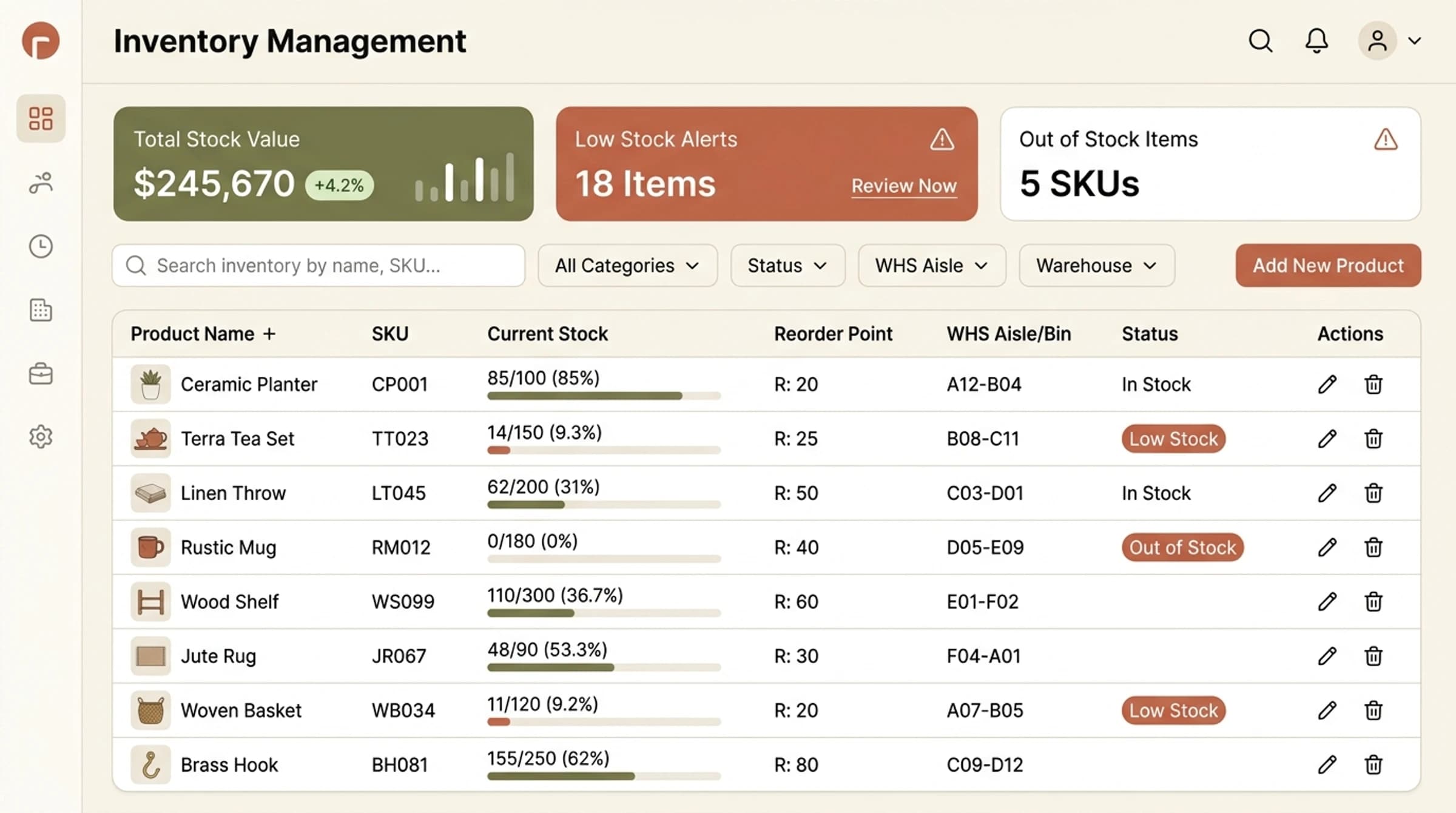This screenshot has width=1456, height=813.
Task: Click the Total Stock Value card
Action: [323, 164]
